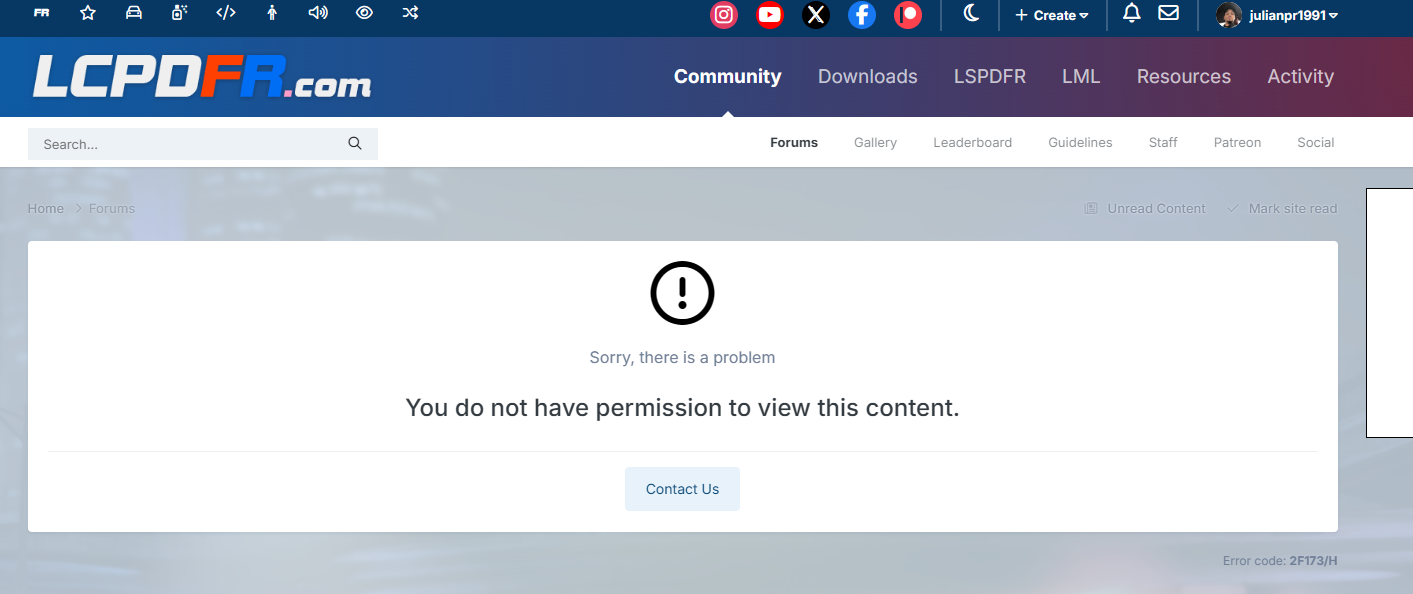Click the no permission message heading

[682, 408]
